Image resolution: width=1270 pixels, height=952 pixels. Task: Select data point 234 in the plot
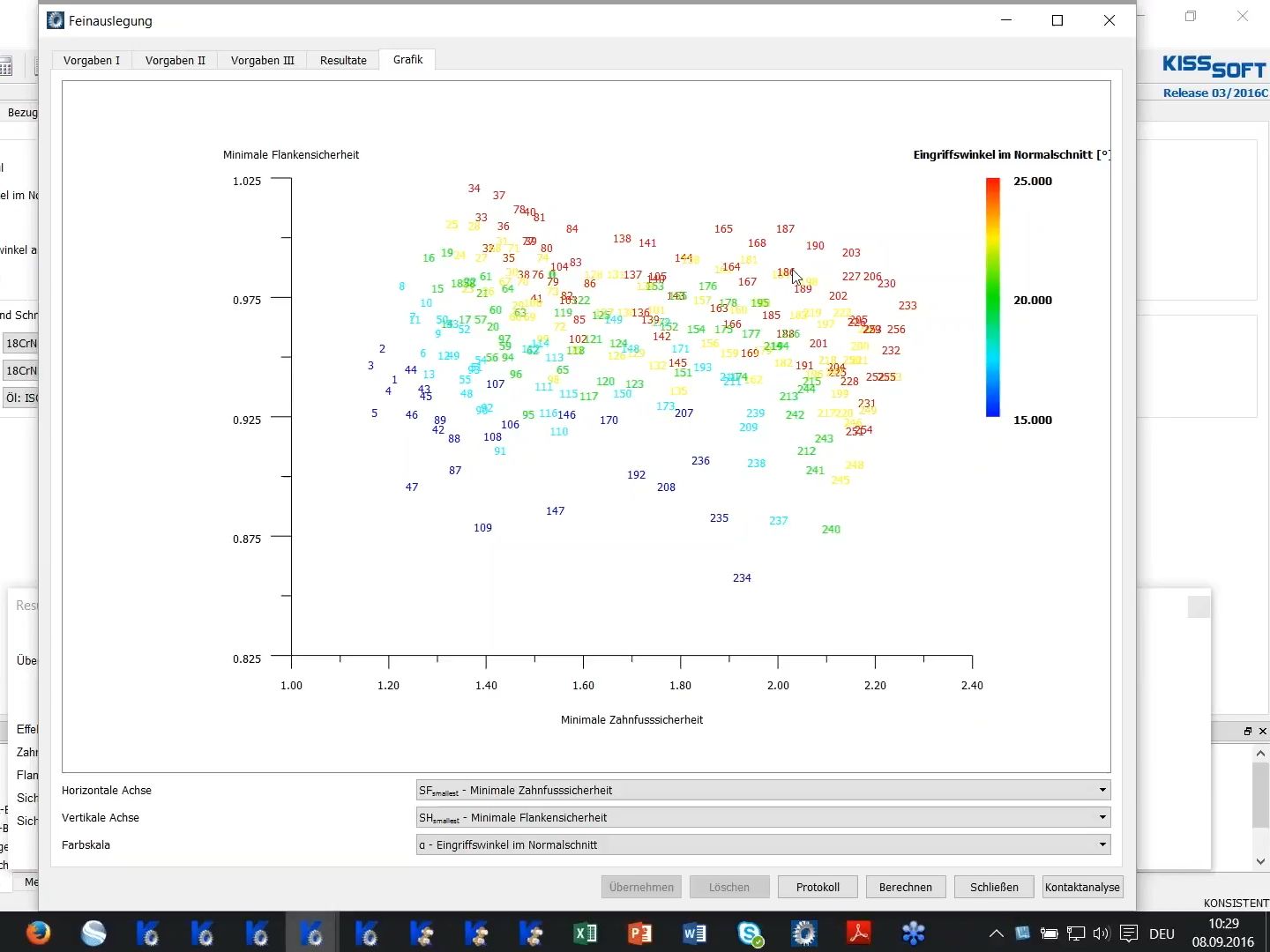[x=742, y=578]
